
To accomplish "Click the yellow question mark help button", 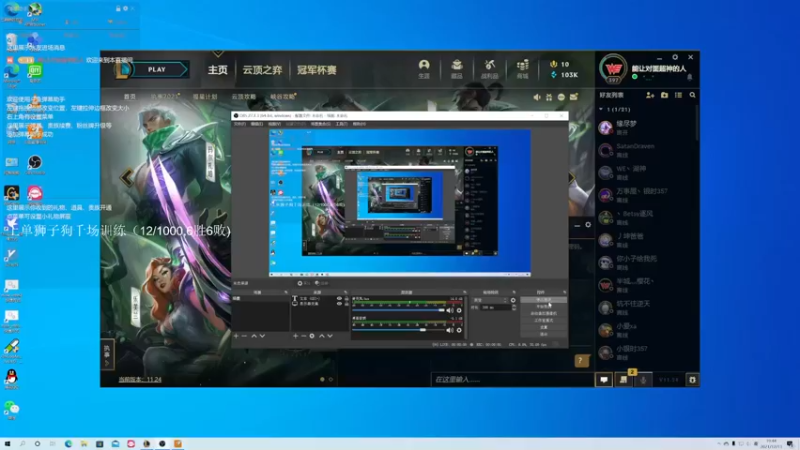I will [x=581, y=361].
